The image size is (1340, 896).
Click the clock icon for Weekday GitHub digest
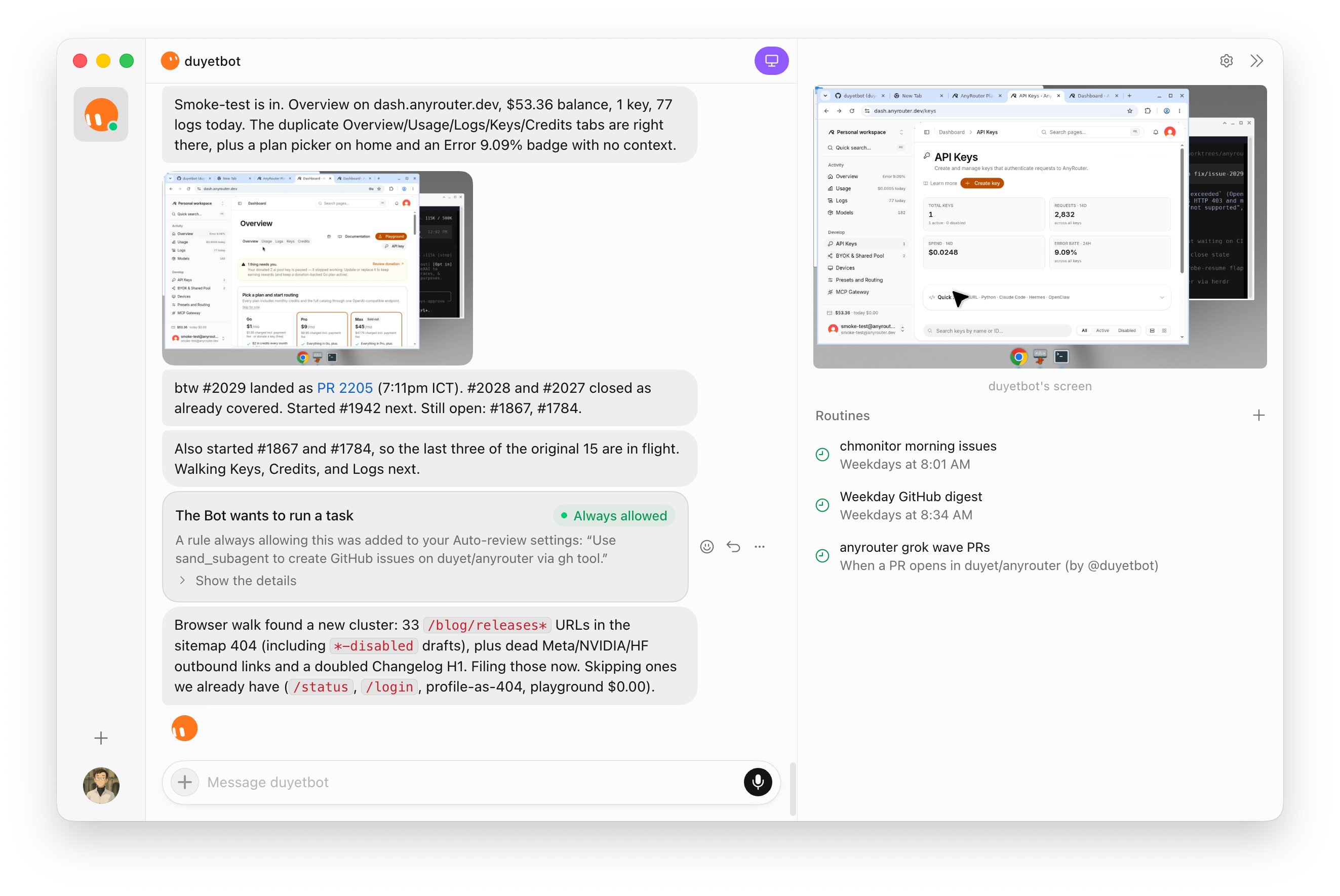(822, 505)
